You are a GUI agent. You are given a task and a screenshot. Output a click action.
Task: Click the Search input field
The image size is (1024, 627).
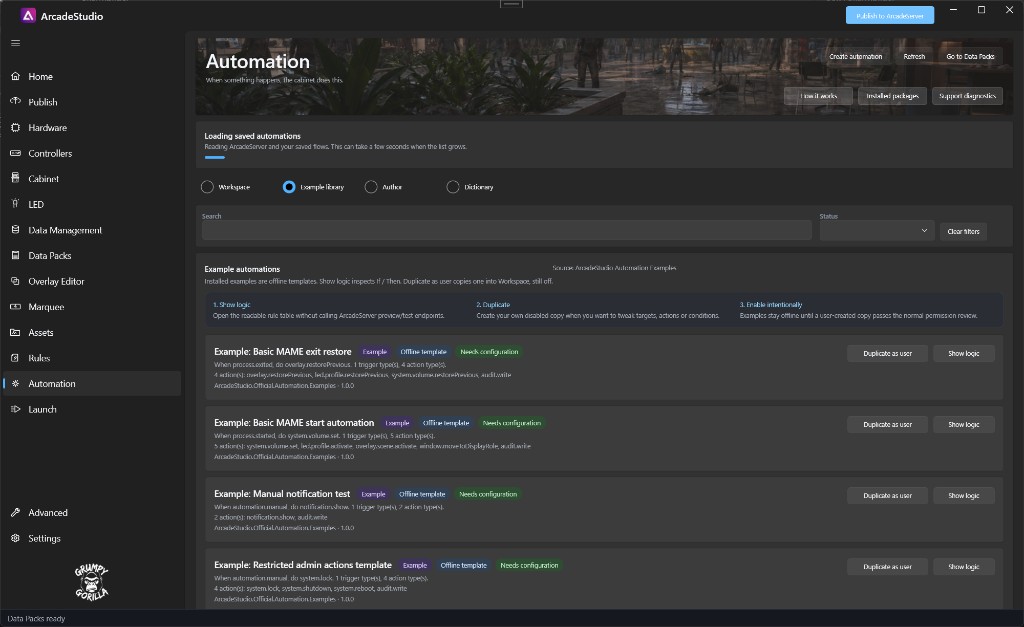pyautogui.click(x=507, y=231)
